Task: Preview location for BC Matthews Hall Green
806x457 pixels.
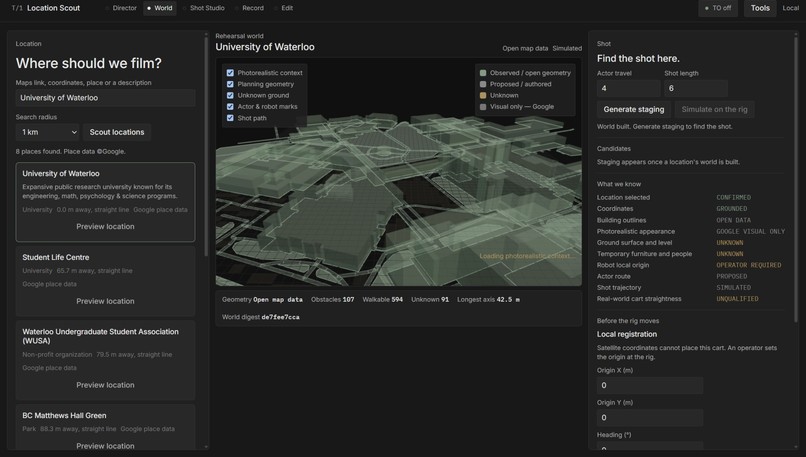Action: (x=105, y=446)
